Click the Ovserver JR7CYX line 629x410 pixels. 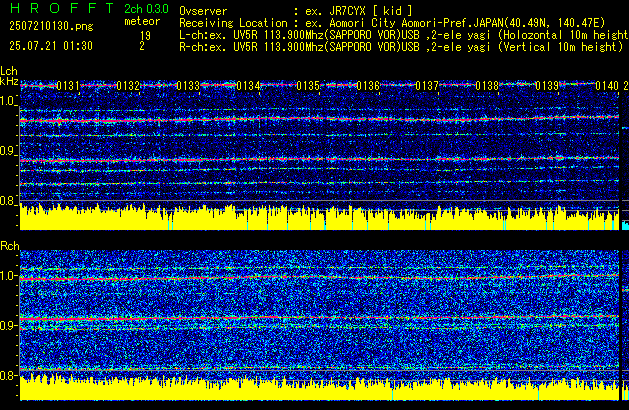click(x=296, y=11)
